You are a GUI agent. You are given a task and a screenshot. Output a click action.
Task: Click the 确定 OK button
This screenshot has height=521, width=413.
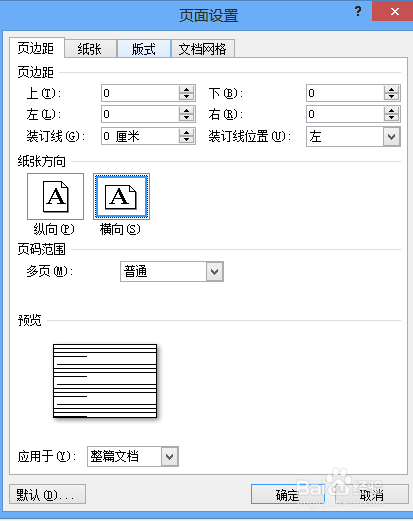(288, 494)
